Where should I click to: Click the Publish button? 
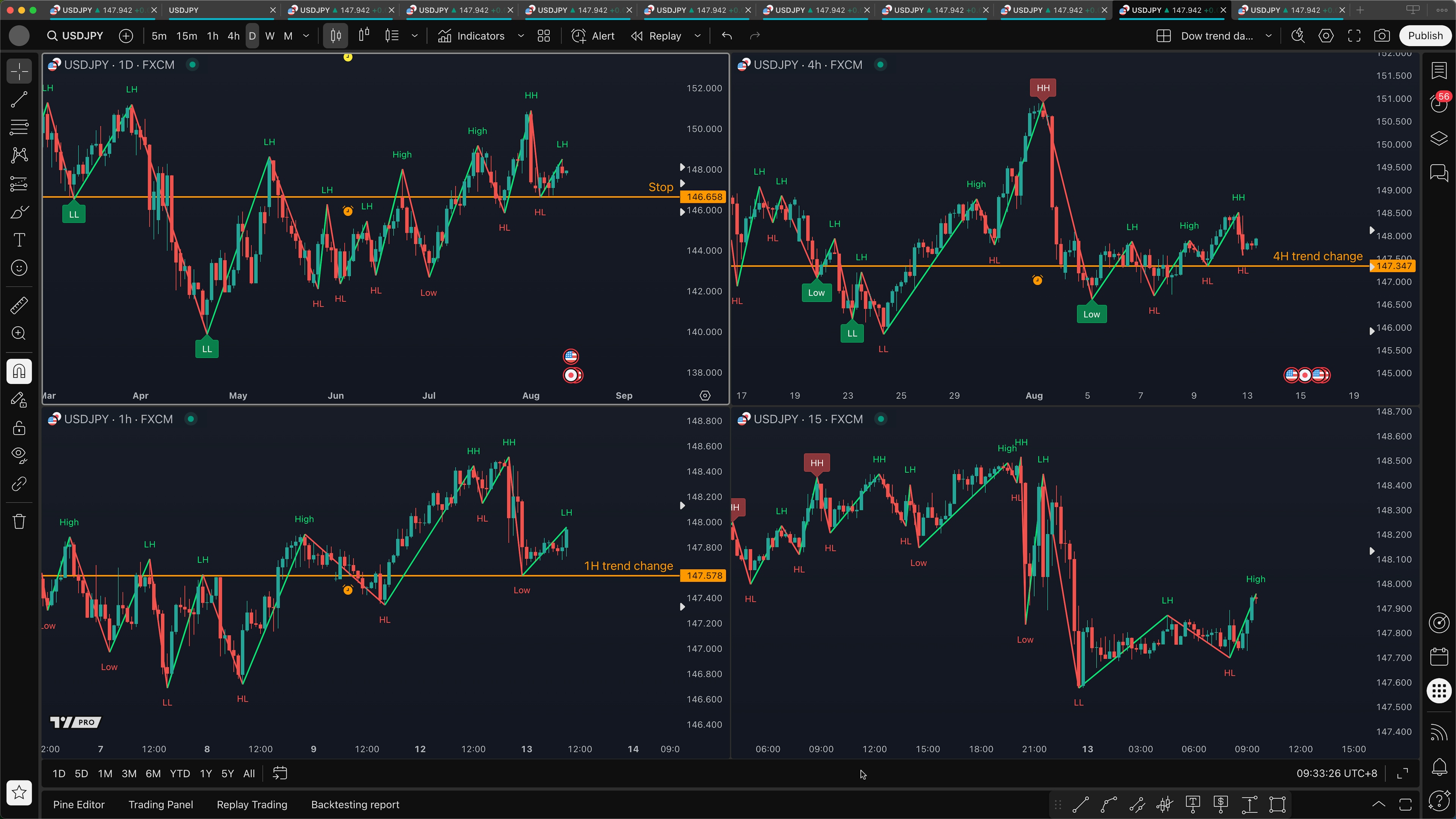(x=1425, y=36)
